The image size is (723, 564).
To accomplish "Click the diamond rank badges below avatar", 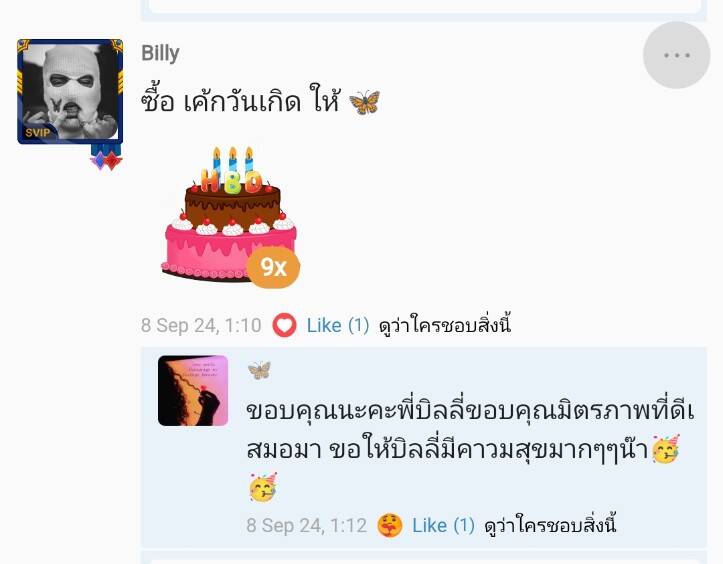I will 107,158.
